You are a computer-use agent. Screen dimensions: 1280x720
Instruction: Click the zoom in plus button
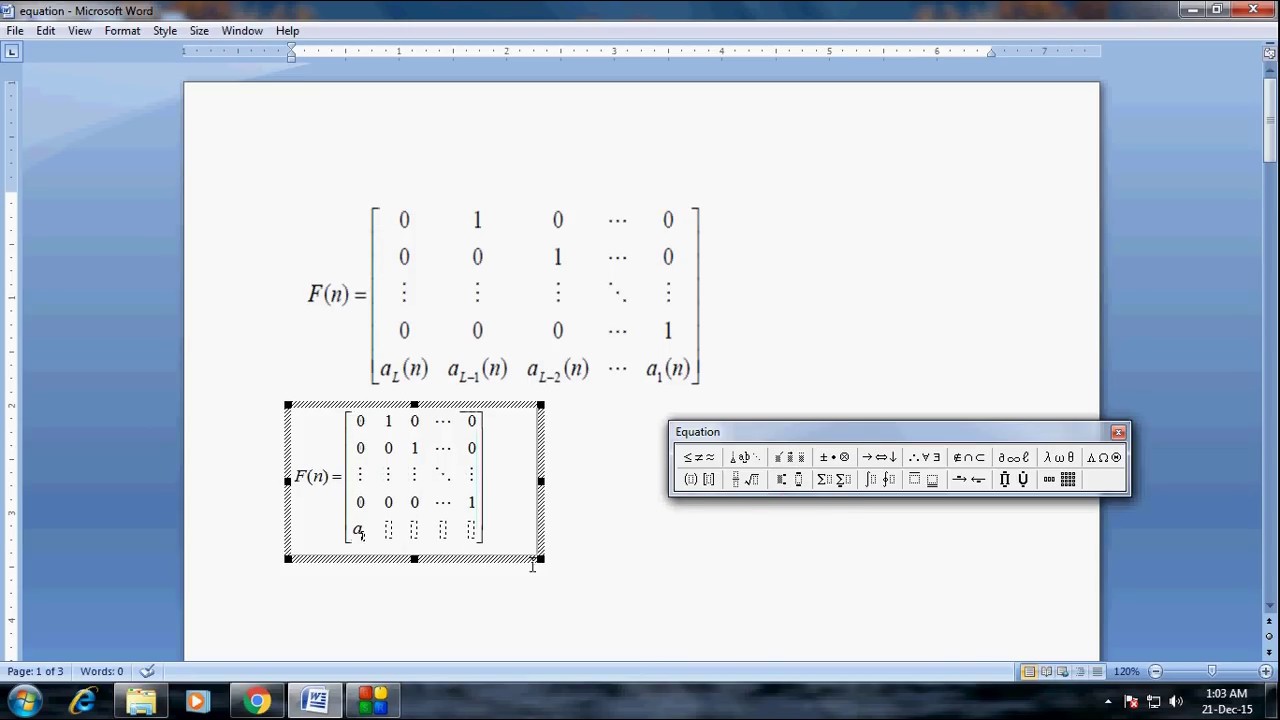pyautogui.click(x=1266, y=672)
